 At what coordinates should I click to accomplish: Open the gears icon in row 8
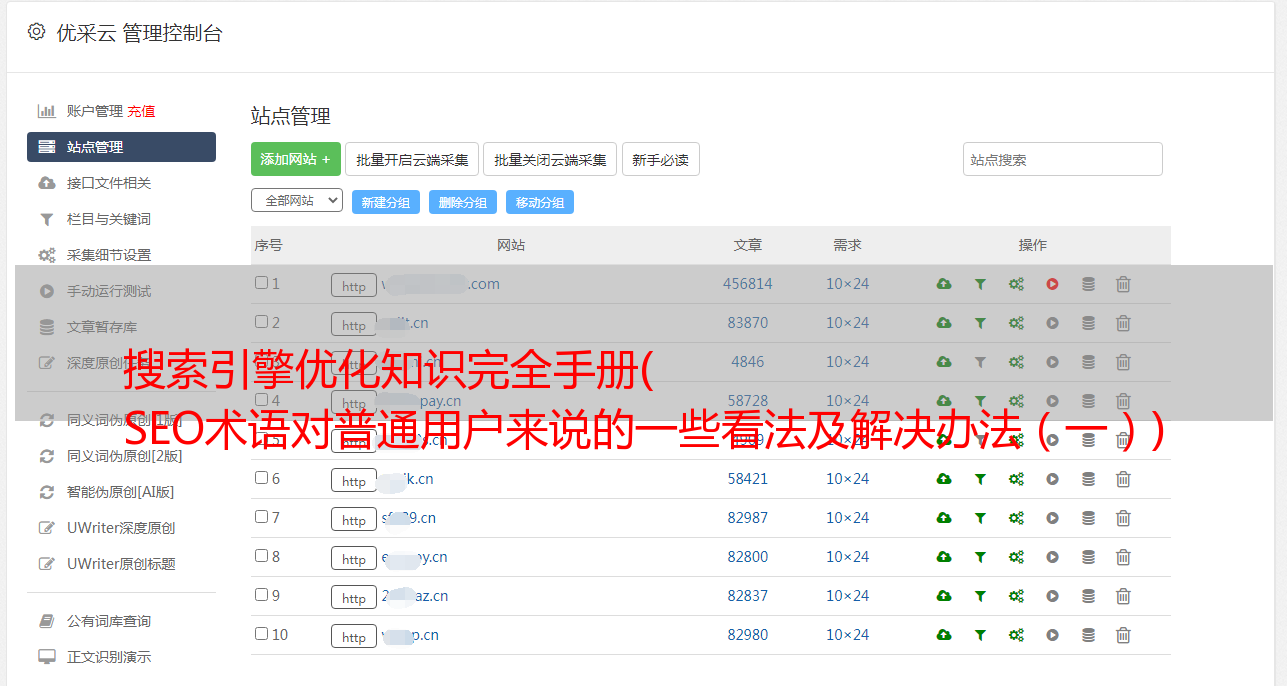(x=1016, y=557)
